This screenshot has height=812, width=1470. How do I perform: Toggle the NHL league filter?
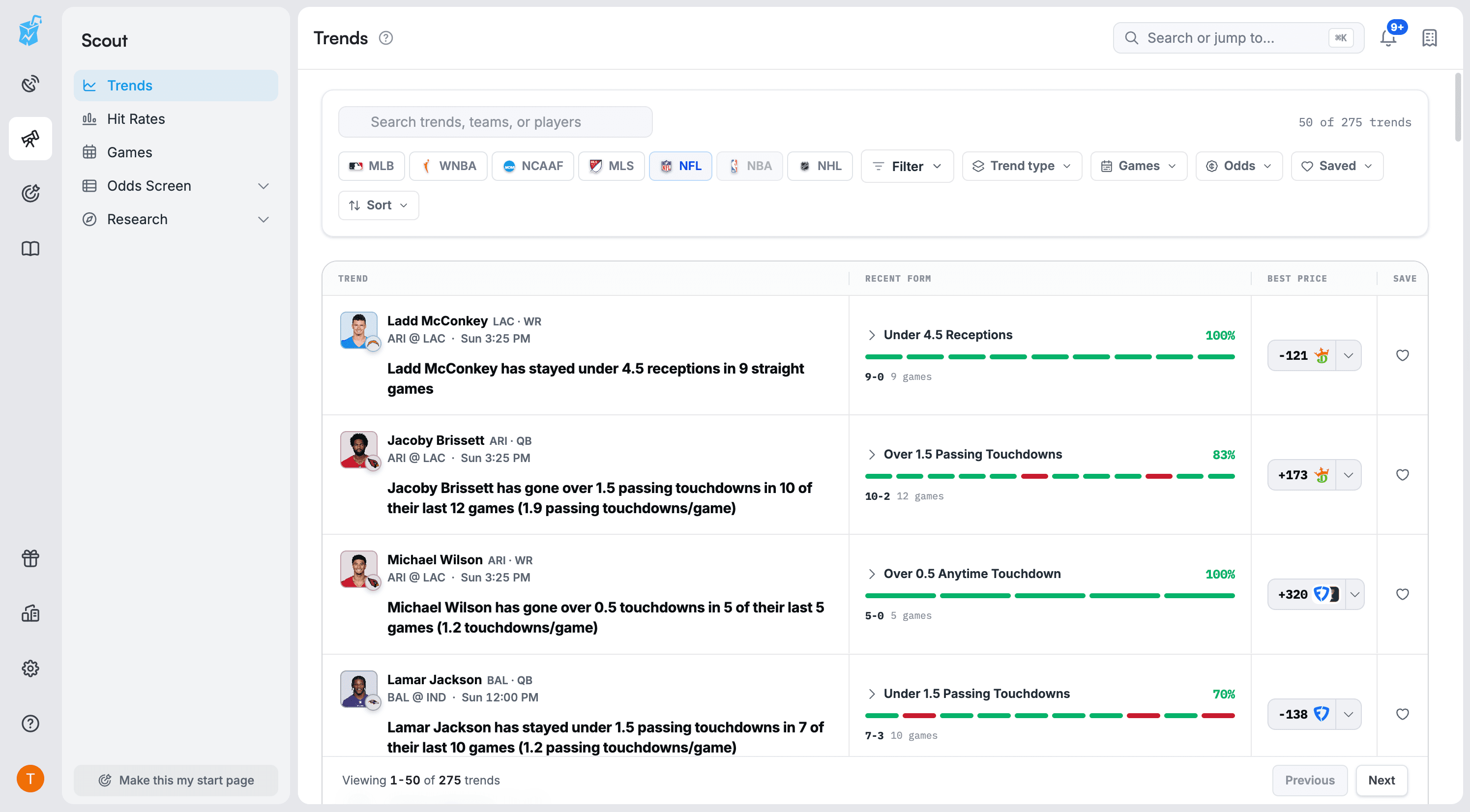[x=820, y=166]
